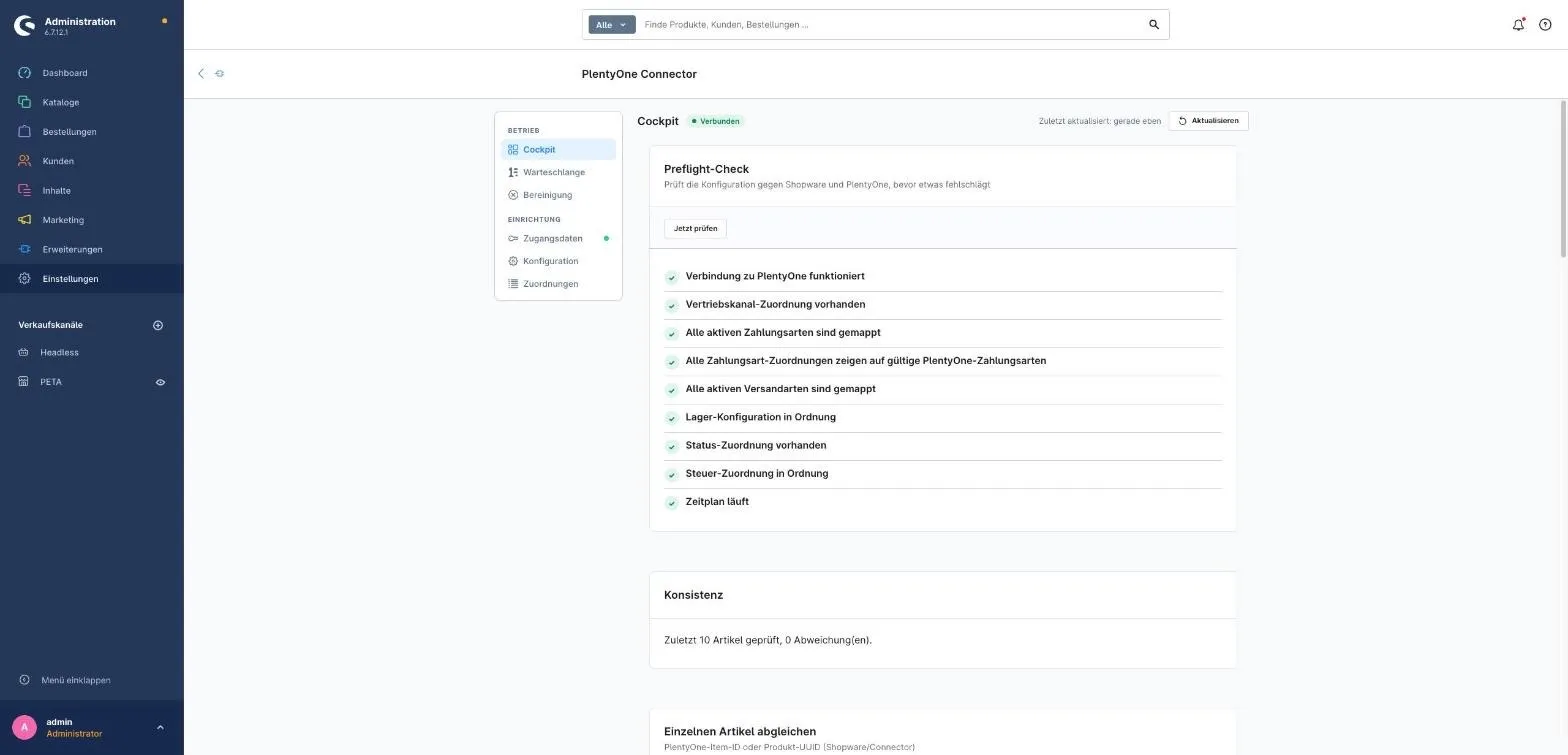Viewport: 1568px width, 755px height.
Task: Click the Headless sales channel icon
Action: click(x=24, y=353)
